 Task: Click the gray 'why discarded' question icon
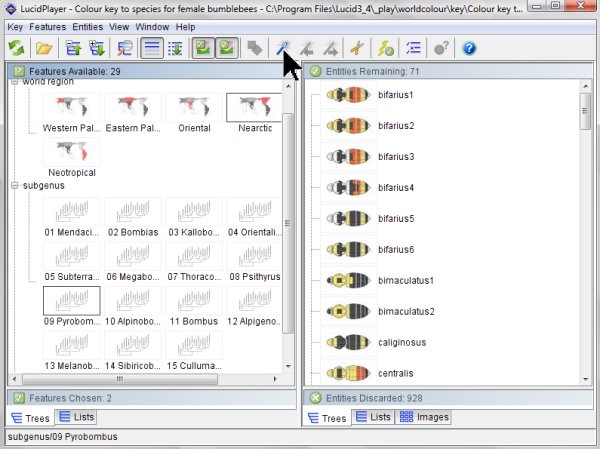pos(441,49)
